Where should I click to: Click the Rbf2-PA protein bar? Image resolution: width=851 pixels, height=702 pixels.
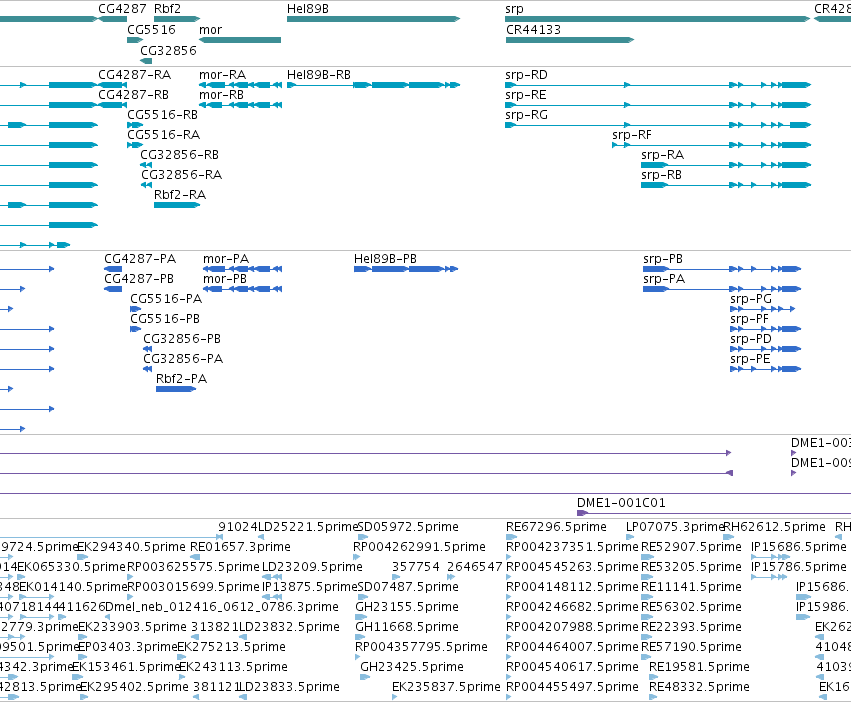pos(176,389)
